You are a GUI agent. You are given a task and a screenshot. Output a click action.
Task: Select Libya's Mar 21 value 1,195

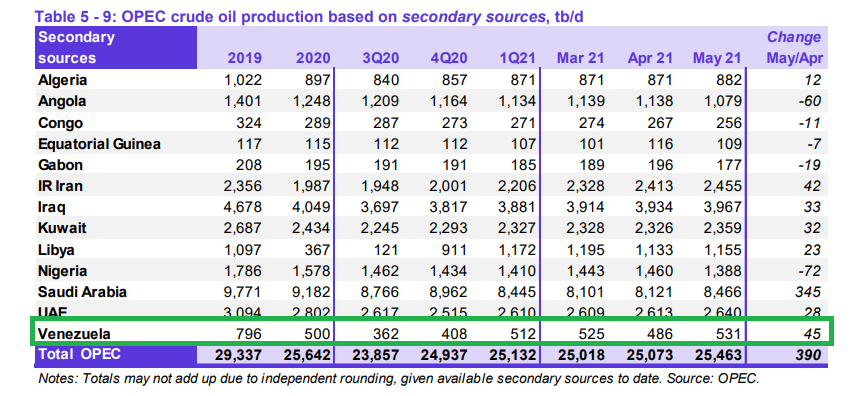[x=586, y=250]
